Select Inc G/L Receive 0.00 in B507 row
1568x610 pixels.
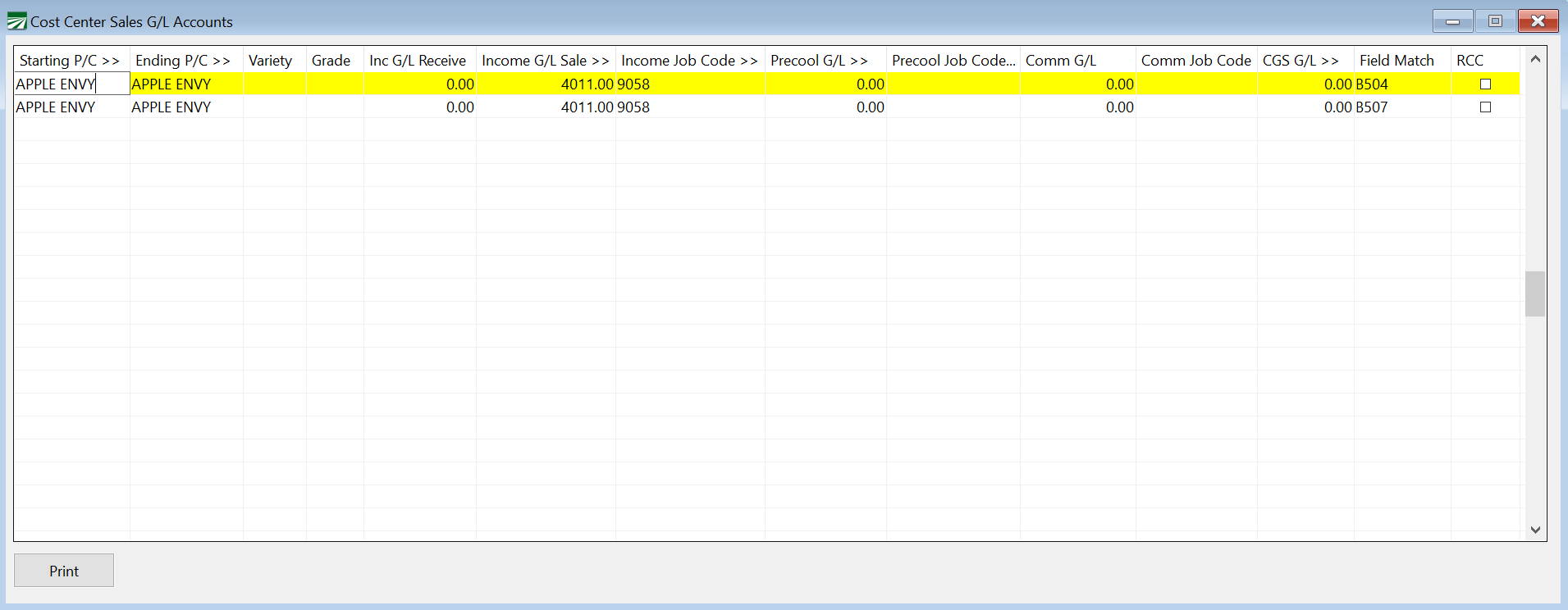[420, 107]
